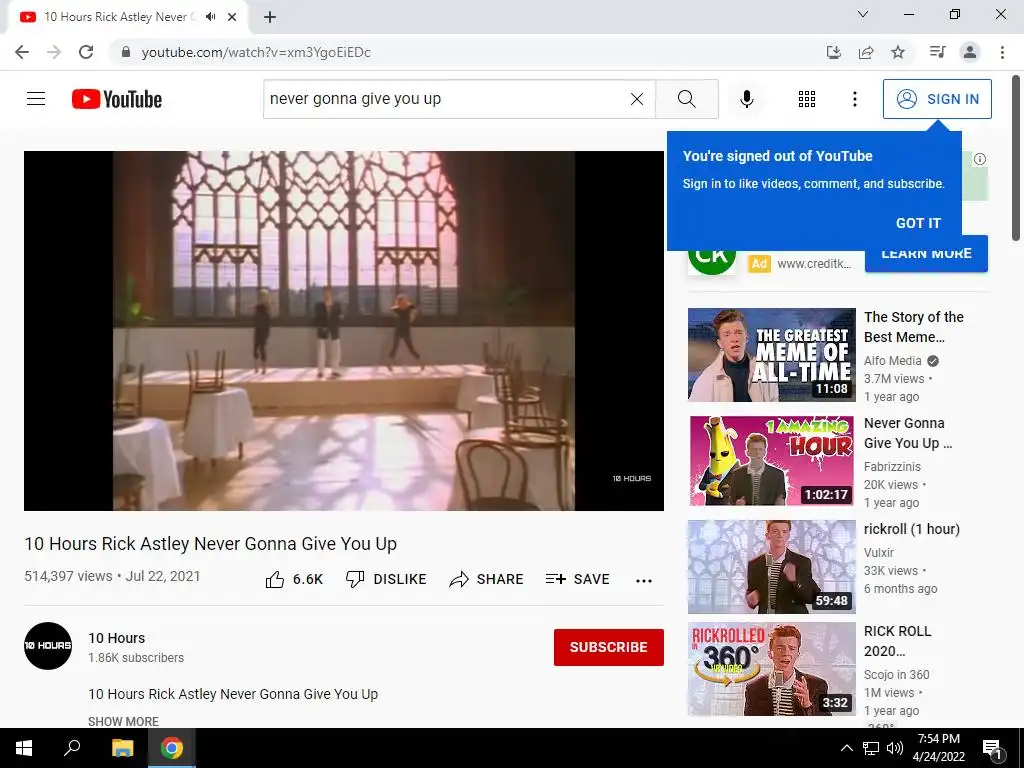Open 'Never Gonna Give You Up' suggestion title
This screenshot has width=1024, height=768.
click(908, 433)
